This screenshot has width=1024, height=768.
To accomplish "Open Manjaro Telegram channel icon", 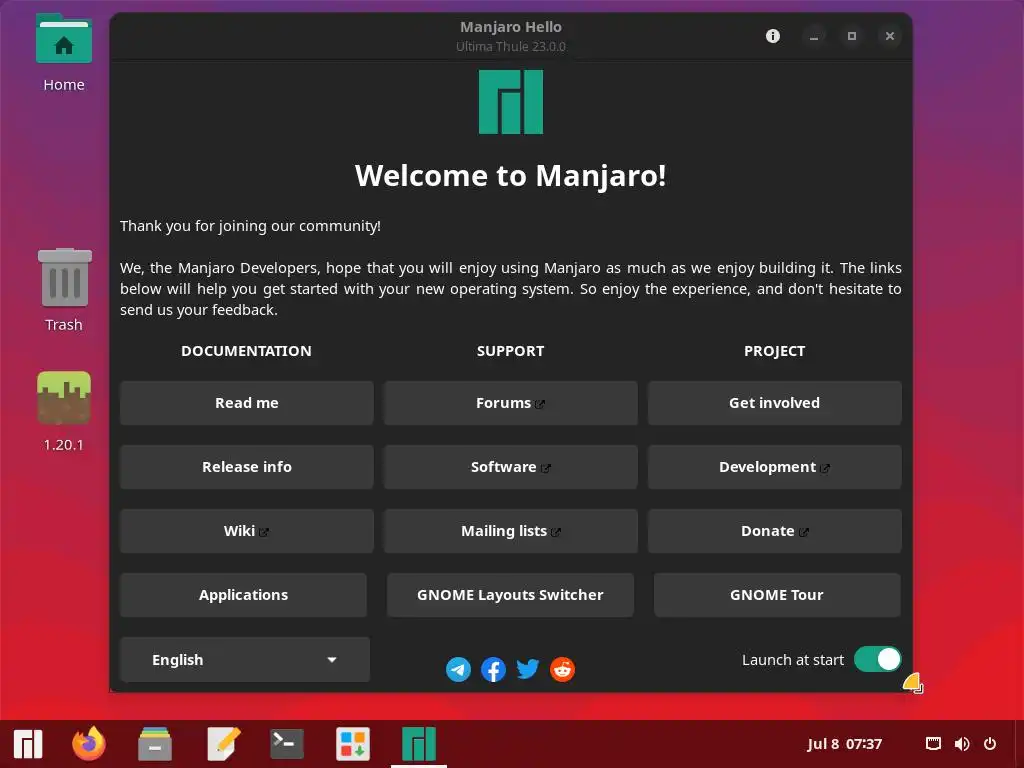I will pyautogui.click(x=458, y=669).
